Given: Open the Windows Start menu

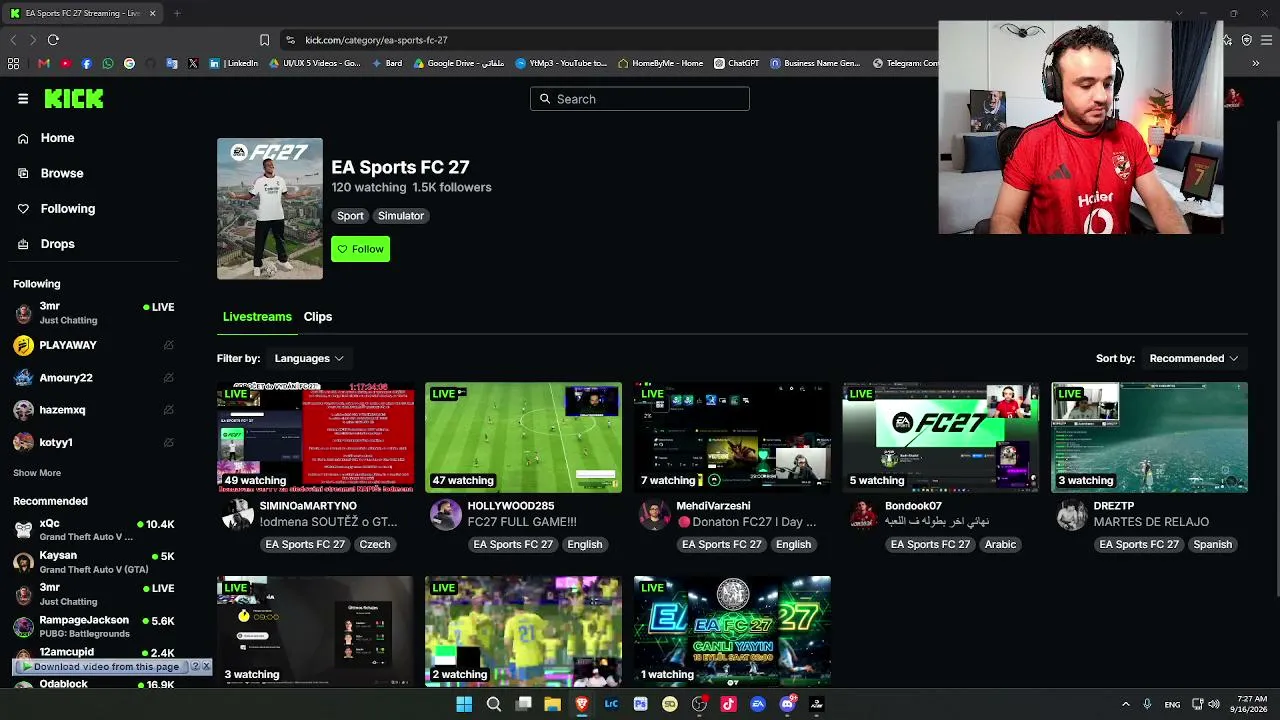Looking at the screenshot, I should (x=464, y=704).
